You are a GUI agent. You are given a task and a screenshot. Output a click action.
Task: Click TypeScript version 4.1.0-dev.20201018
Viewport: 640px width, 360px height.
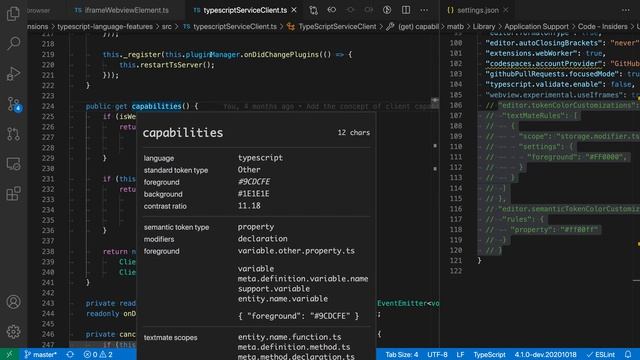[545, 354]
